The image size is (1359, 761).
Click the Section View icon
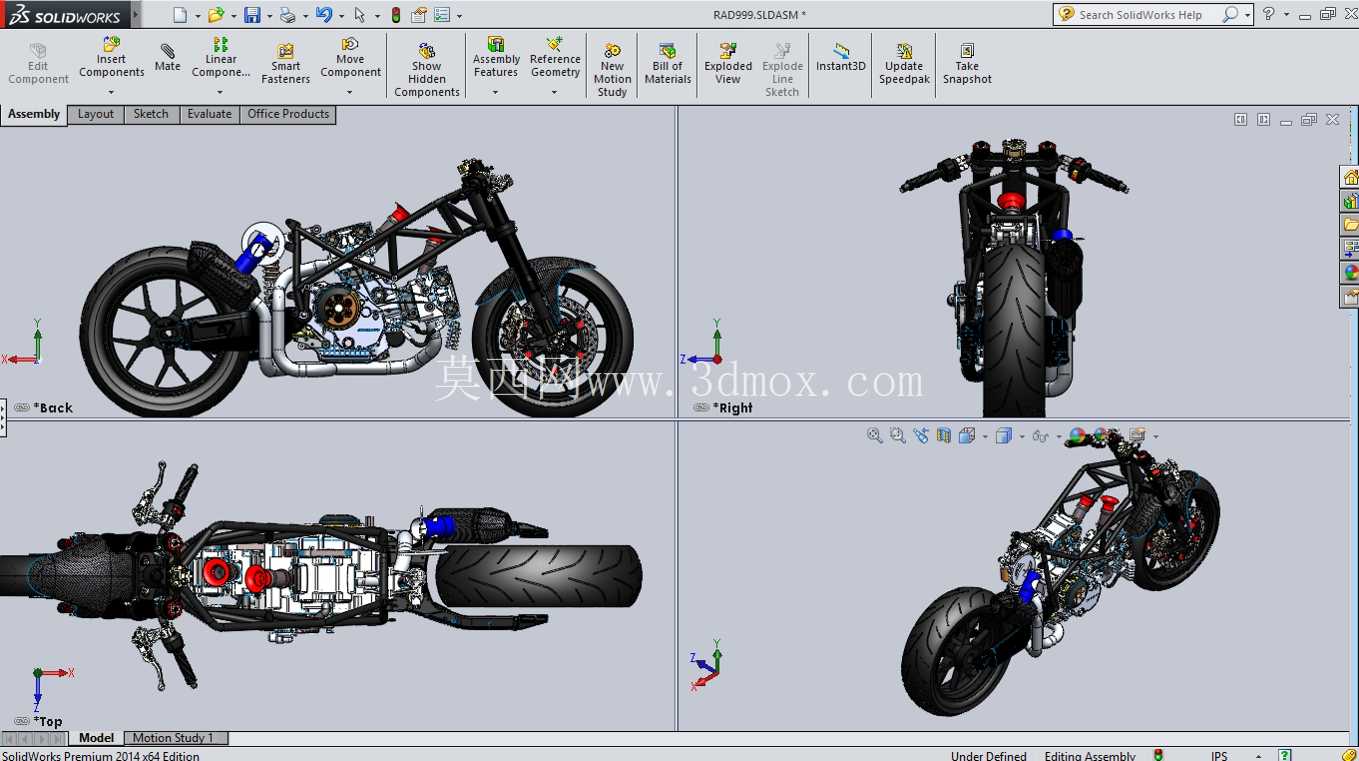click(944, 436)
